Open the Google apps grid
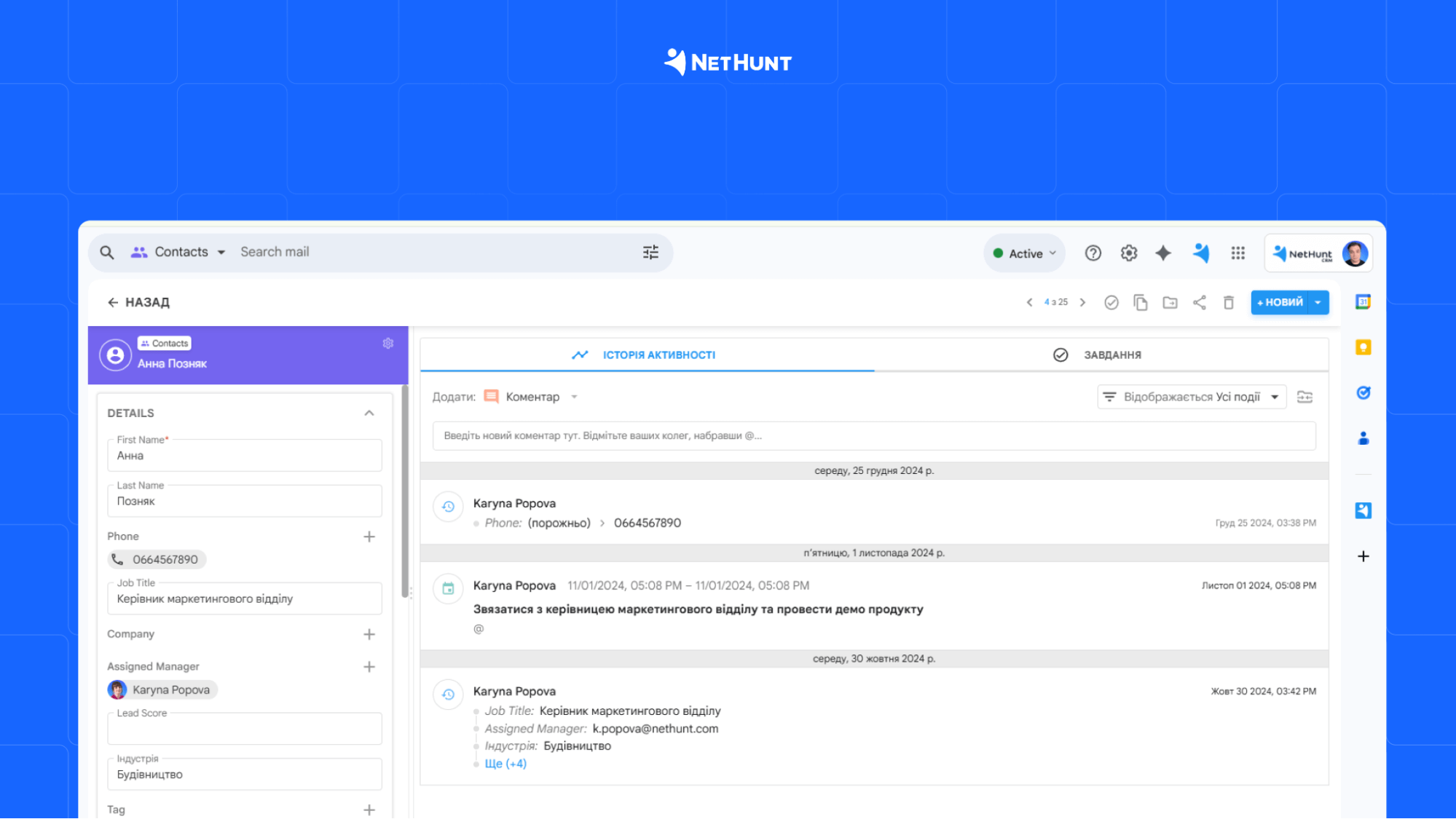 pos(1237,253)
